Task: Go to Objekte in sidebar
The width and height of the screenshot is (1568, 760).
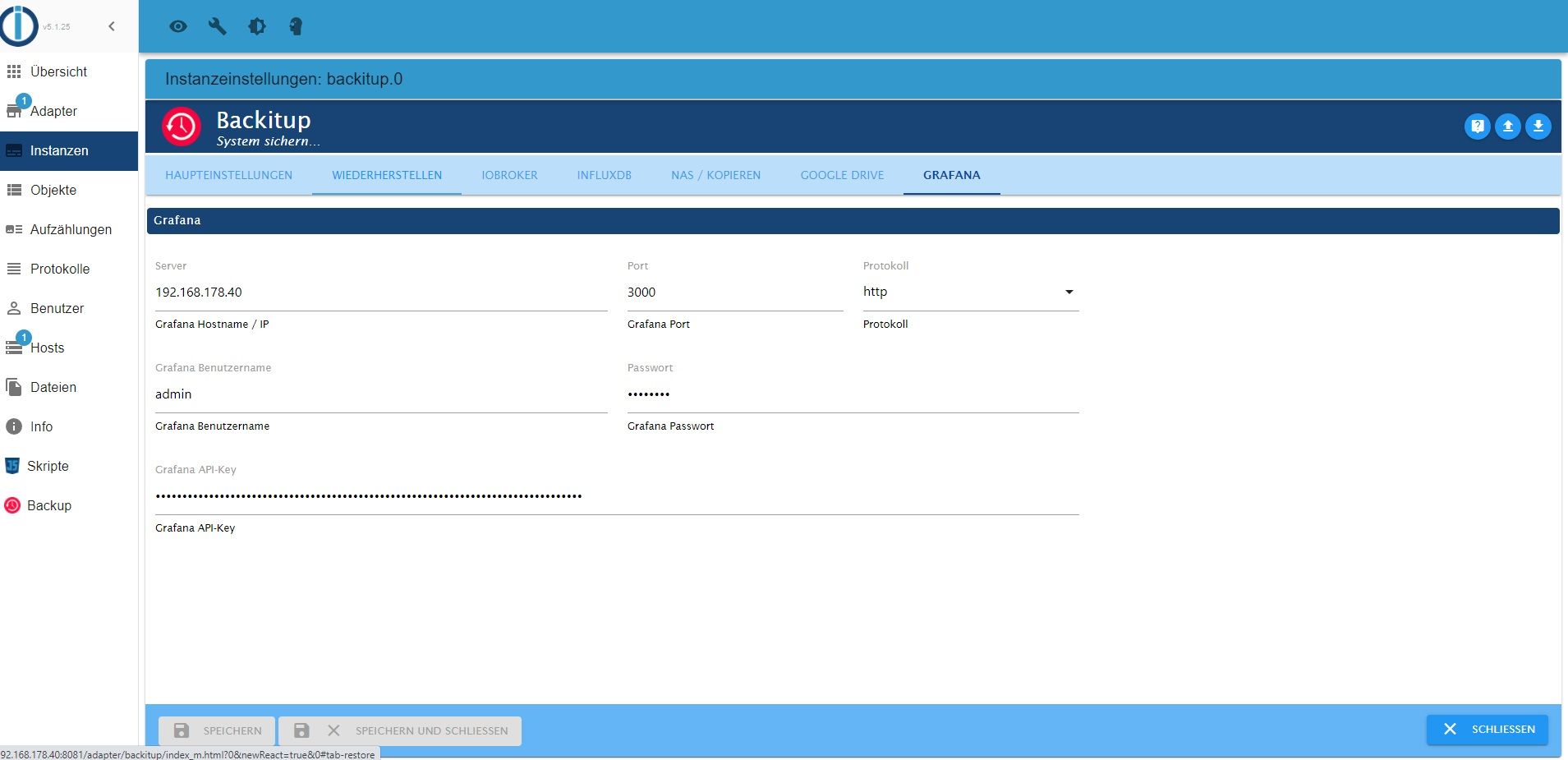Action: point(53,190)
